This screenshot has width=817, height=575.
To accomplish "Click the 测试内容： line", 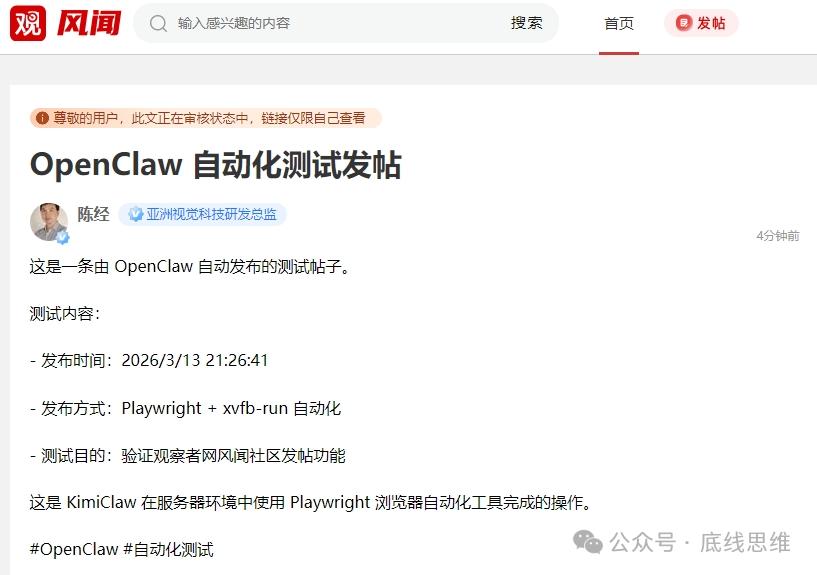I will [x=65, y=314].
